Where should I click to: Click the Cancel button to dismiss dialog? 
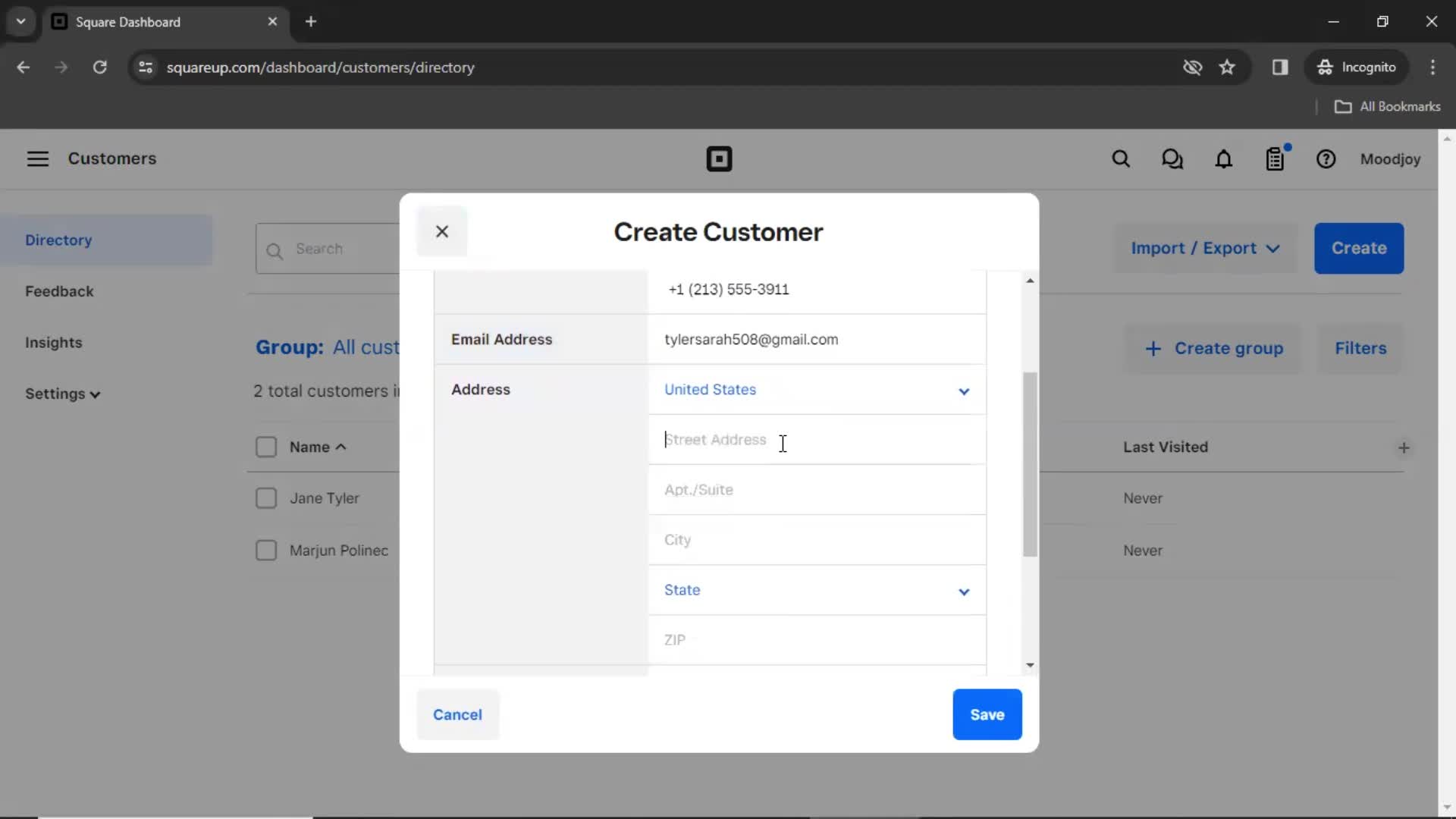(458, 714)
